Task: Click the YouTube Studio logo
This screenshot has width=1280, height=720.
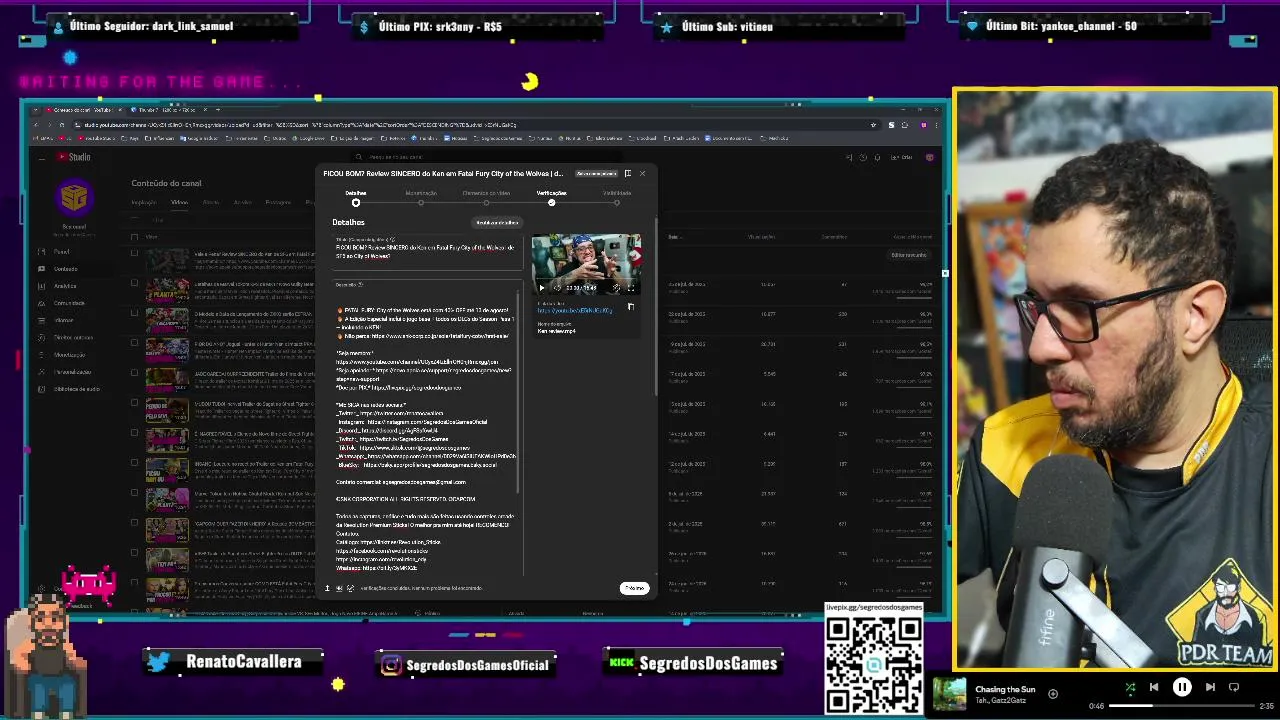Action: pos(74,157)
